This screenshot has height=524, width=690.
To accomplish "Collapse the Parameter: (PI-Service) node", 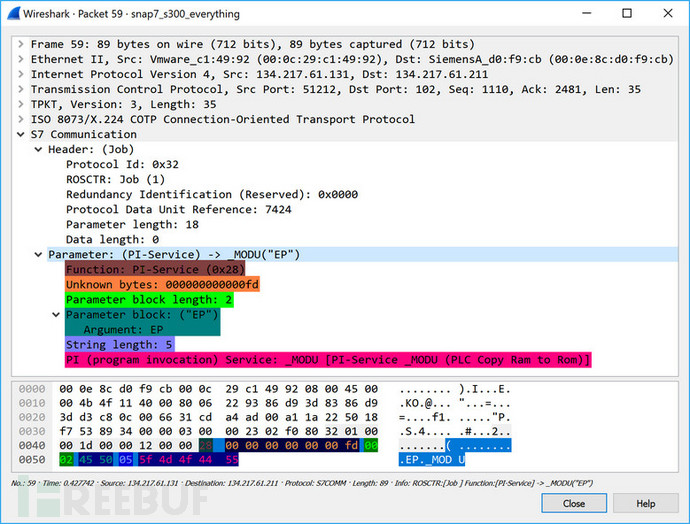I will 39,254.
